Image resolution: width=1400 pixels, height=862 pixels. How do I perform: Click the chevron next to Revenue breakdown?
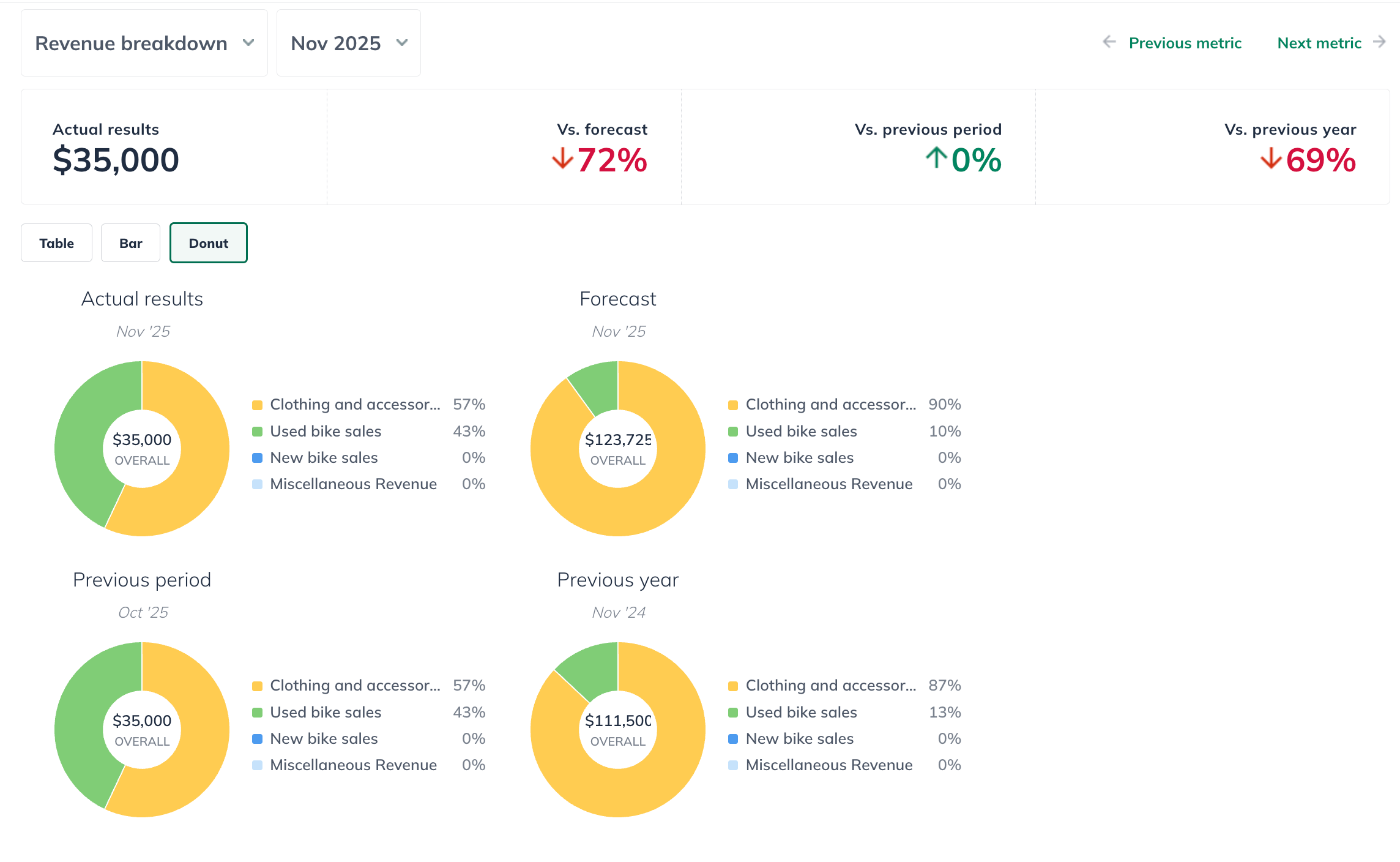[x=249, y=43]
